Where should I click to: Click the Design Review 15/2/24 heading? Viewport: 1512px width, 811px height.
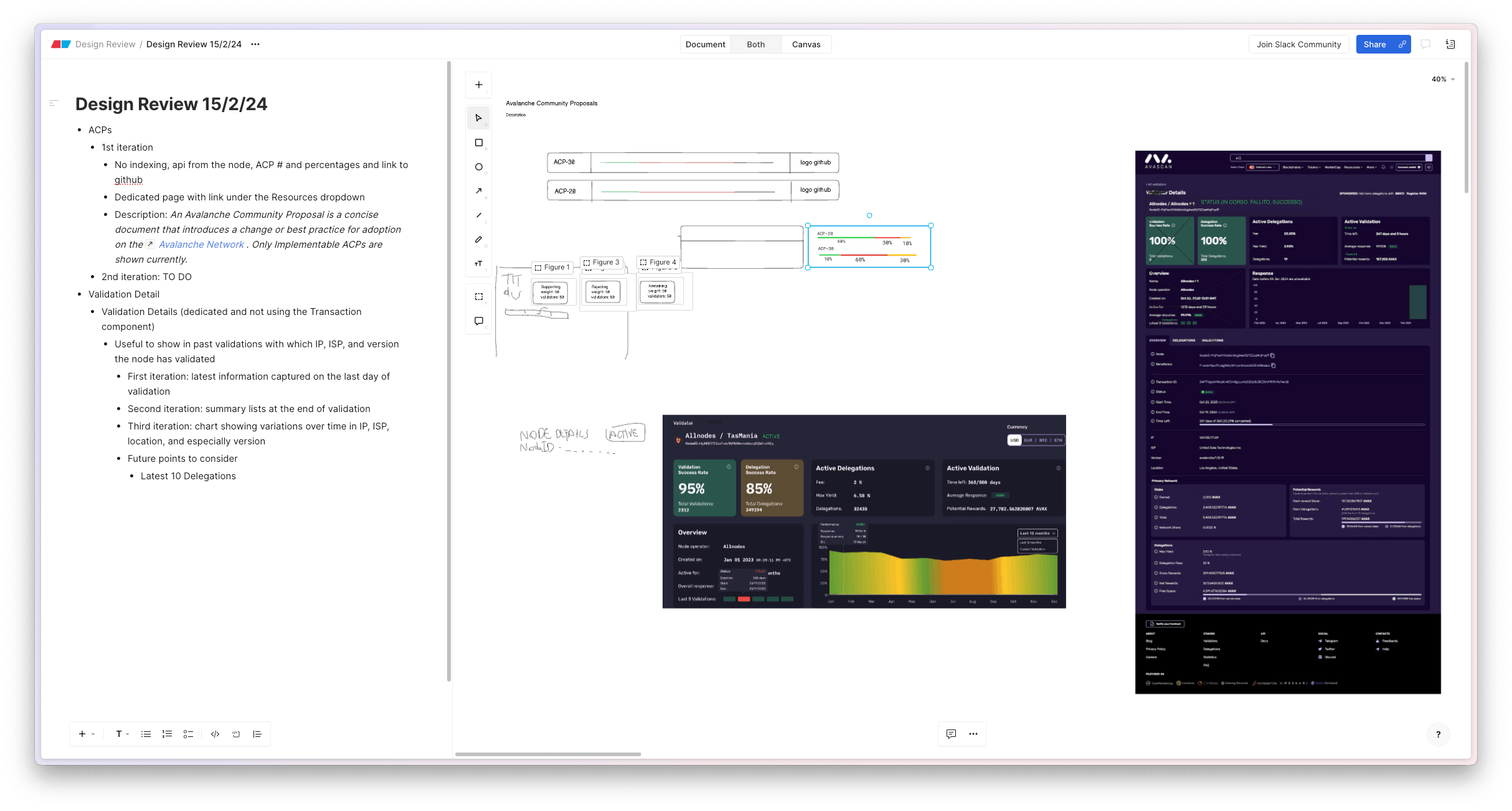click(x=171, y=104)
